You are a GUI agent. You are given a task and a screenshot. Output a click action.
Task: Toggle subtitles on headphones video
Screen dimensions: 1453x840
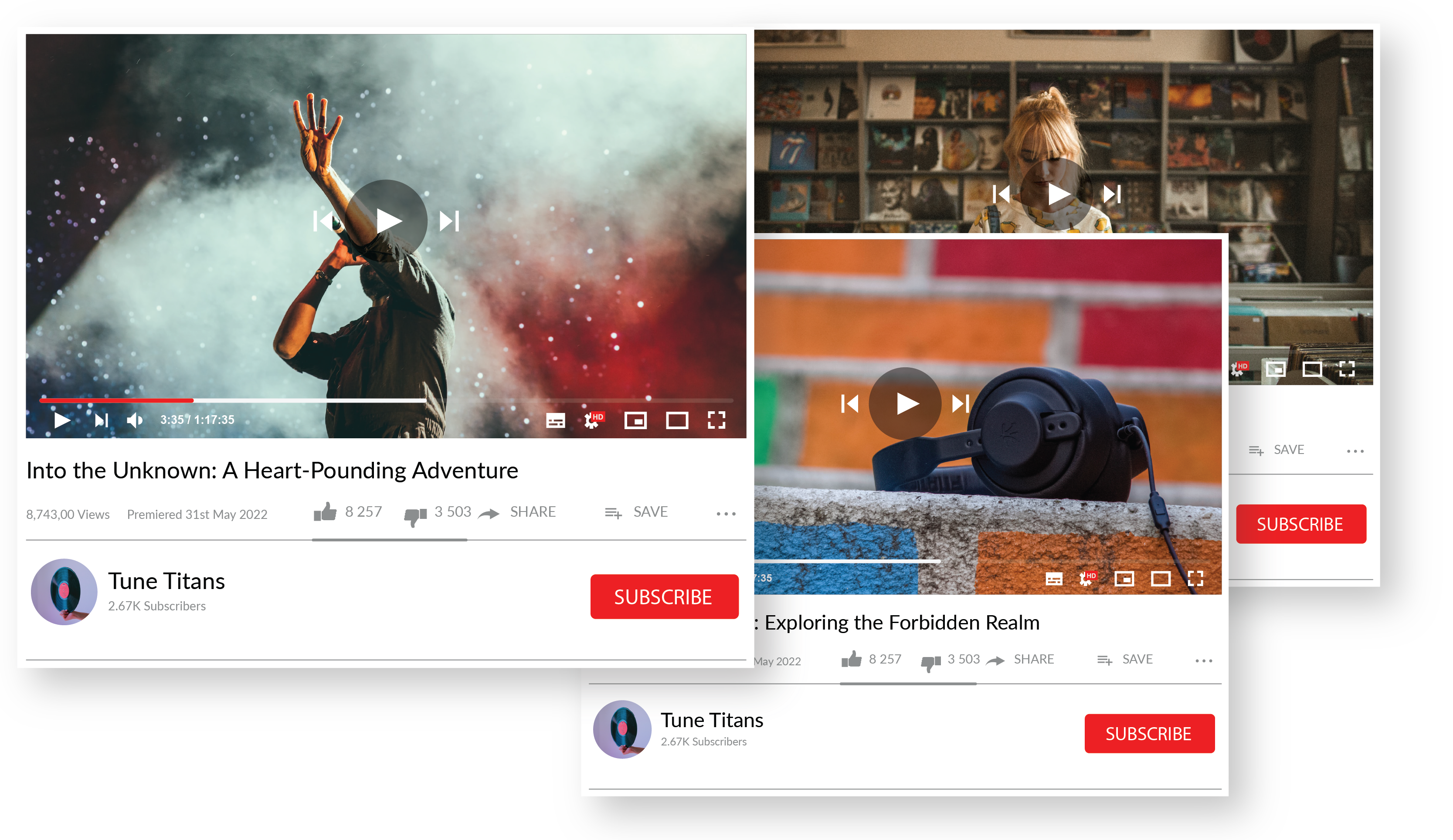point(1053,579)
